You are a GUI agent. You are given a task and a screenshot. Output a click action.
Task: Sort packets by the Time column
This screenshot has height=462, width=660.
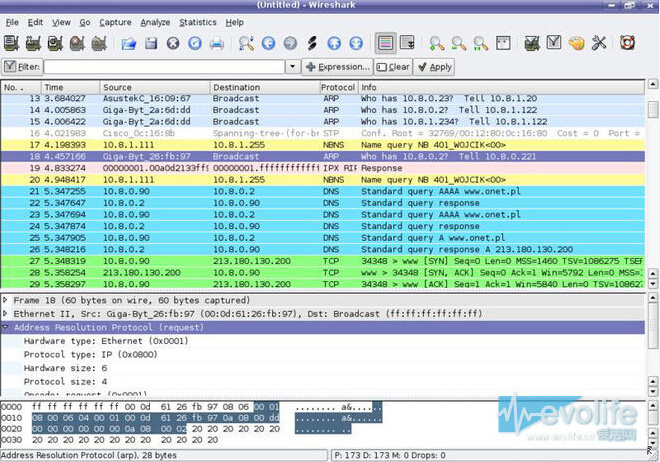point(71,88)
